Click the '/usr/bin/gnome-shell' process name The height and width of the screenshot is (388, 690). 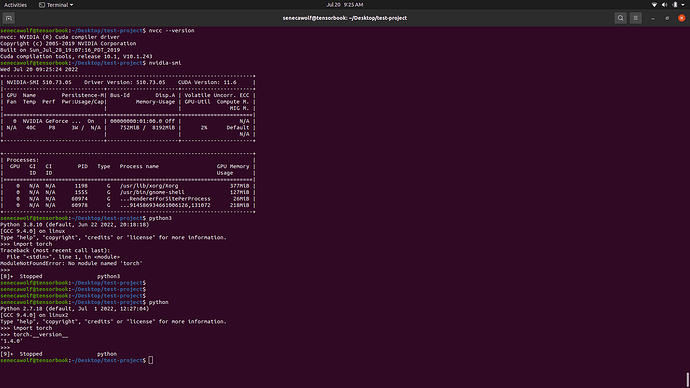click(x=152, y=192)
